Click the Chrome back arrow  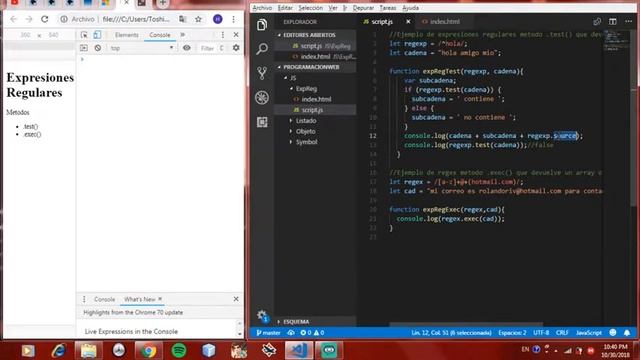click(x=13, y=19)
